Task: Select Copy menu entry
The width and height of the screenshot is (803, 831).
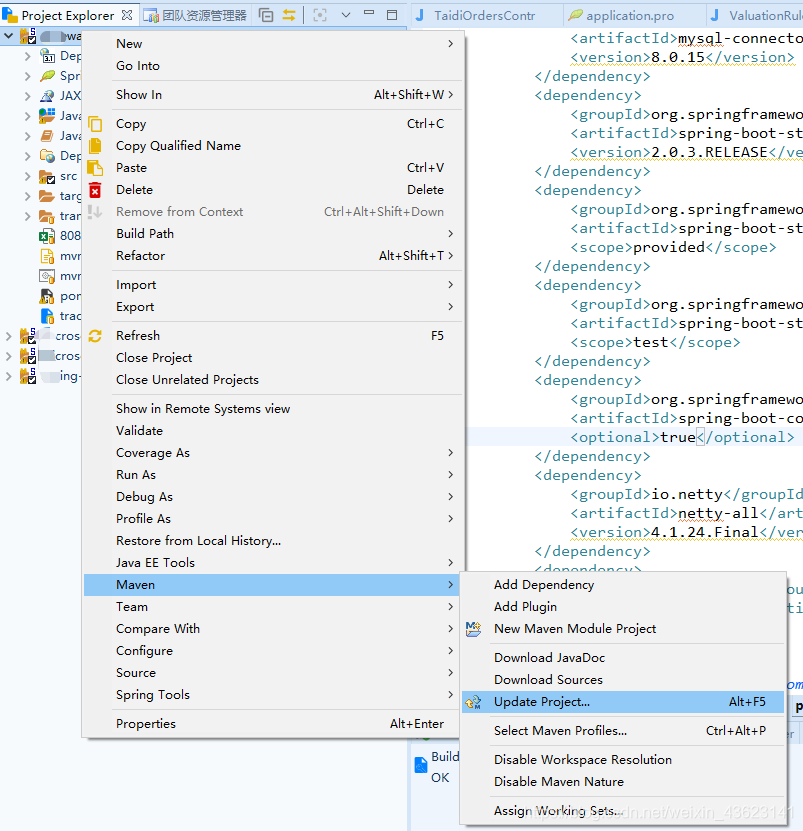Action: (273, 124)
